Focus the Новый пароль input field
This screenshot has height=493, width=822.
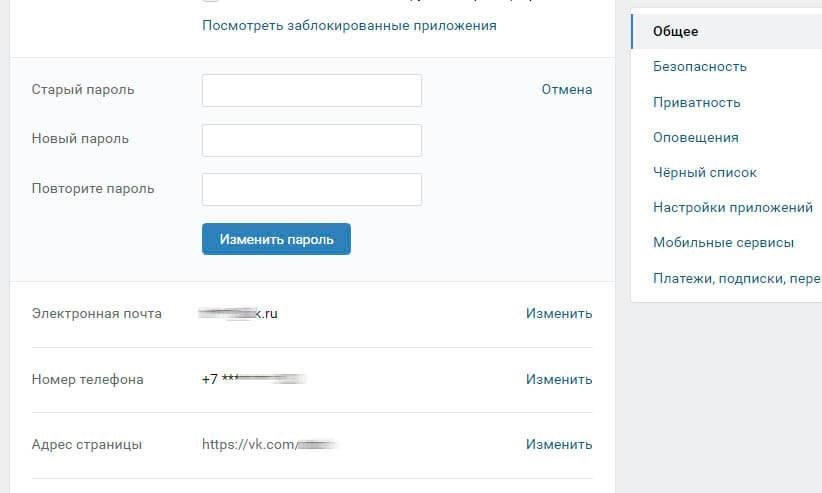[x=312, y=140]
